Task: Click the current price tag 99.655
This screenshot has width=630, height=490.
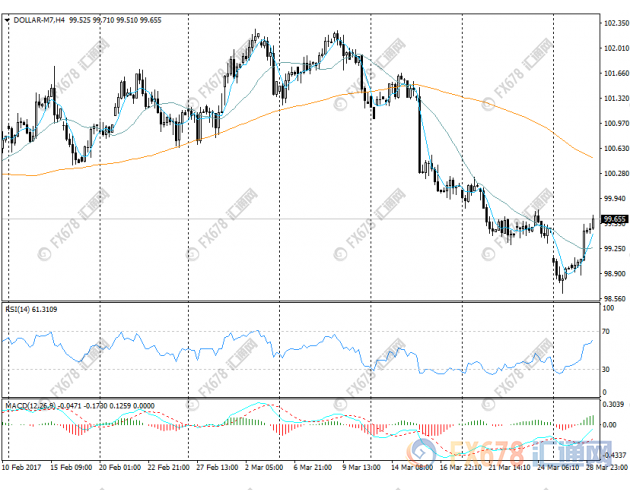Action: [x=613, y=219]
